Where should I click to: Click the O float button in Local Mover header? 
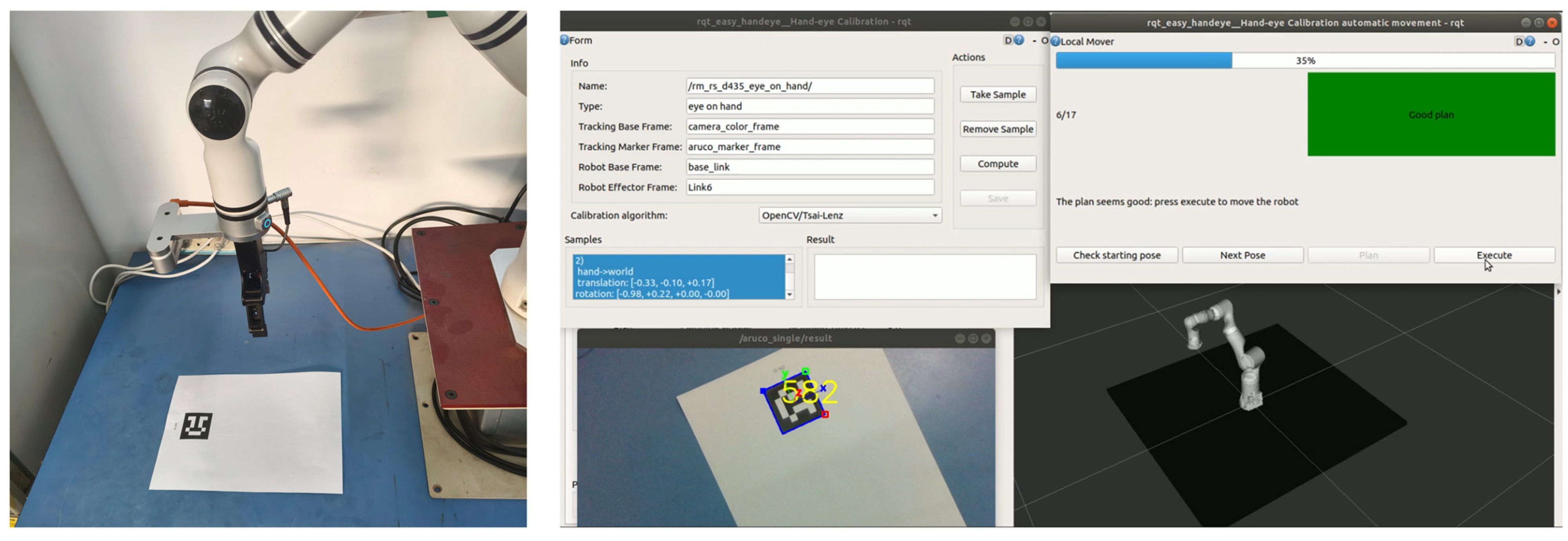tap(1555, 41)
